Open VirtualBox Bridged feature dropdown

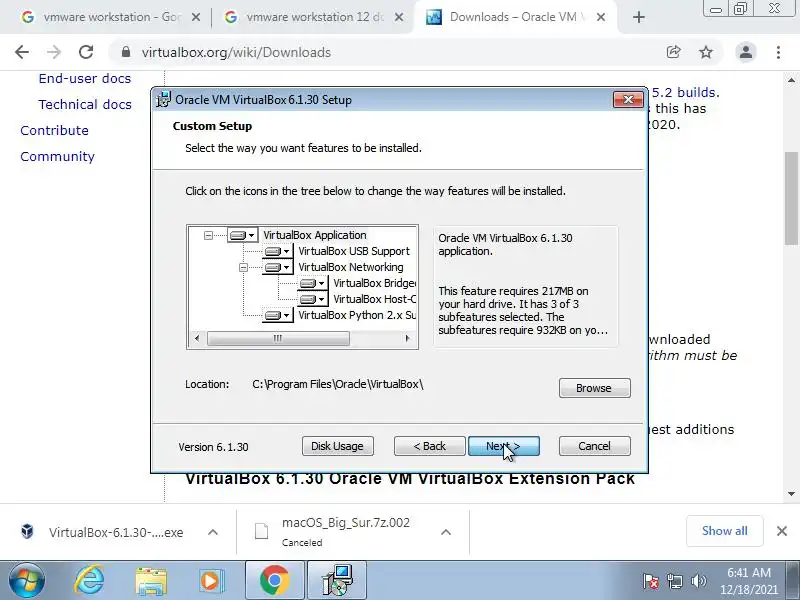click(313, 283)
